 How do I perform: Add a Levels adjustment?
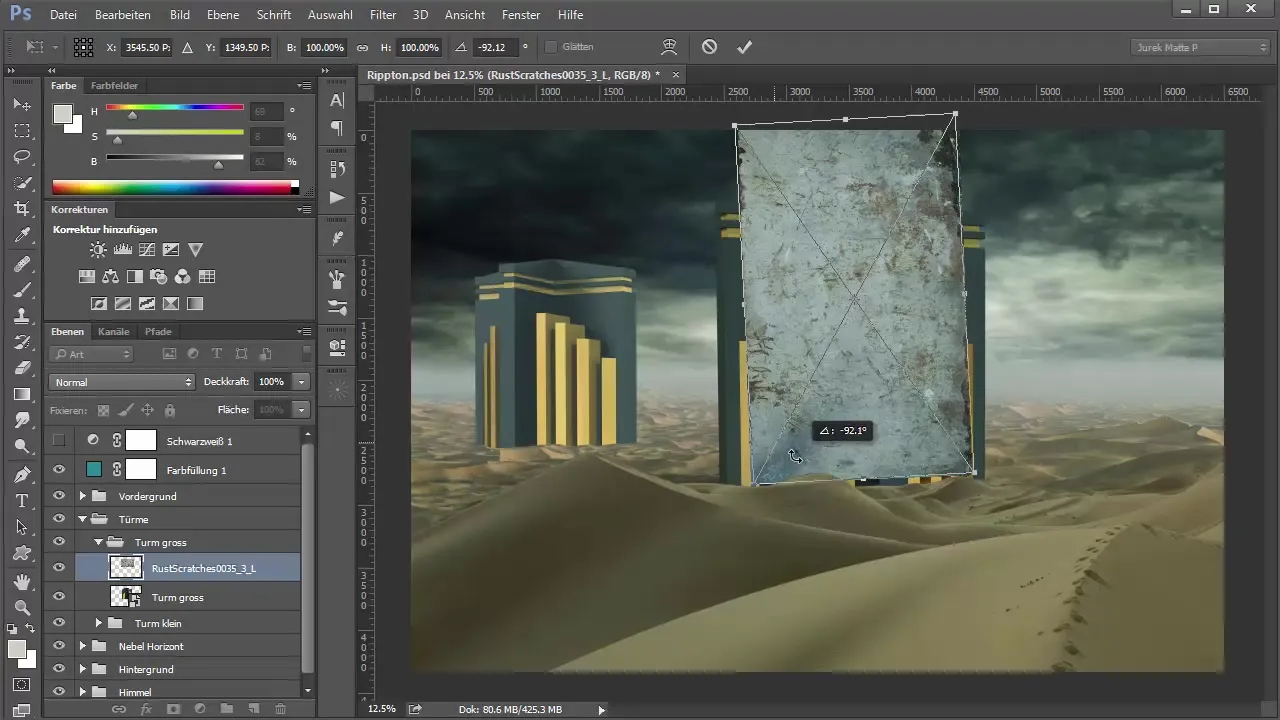[123, 250]
